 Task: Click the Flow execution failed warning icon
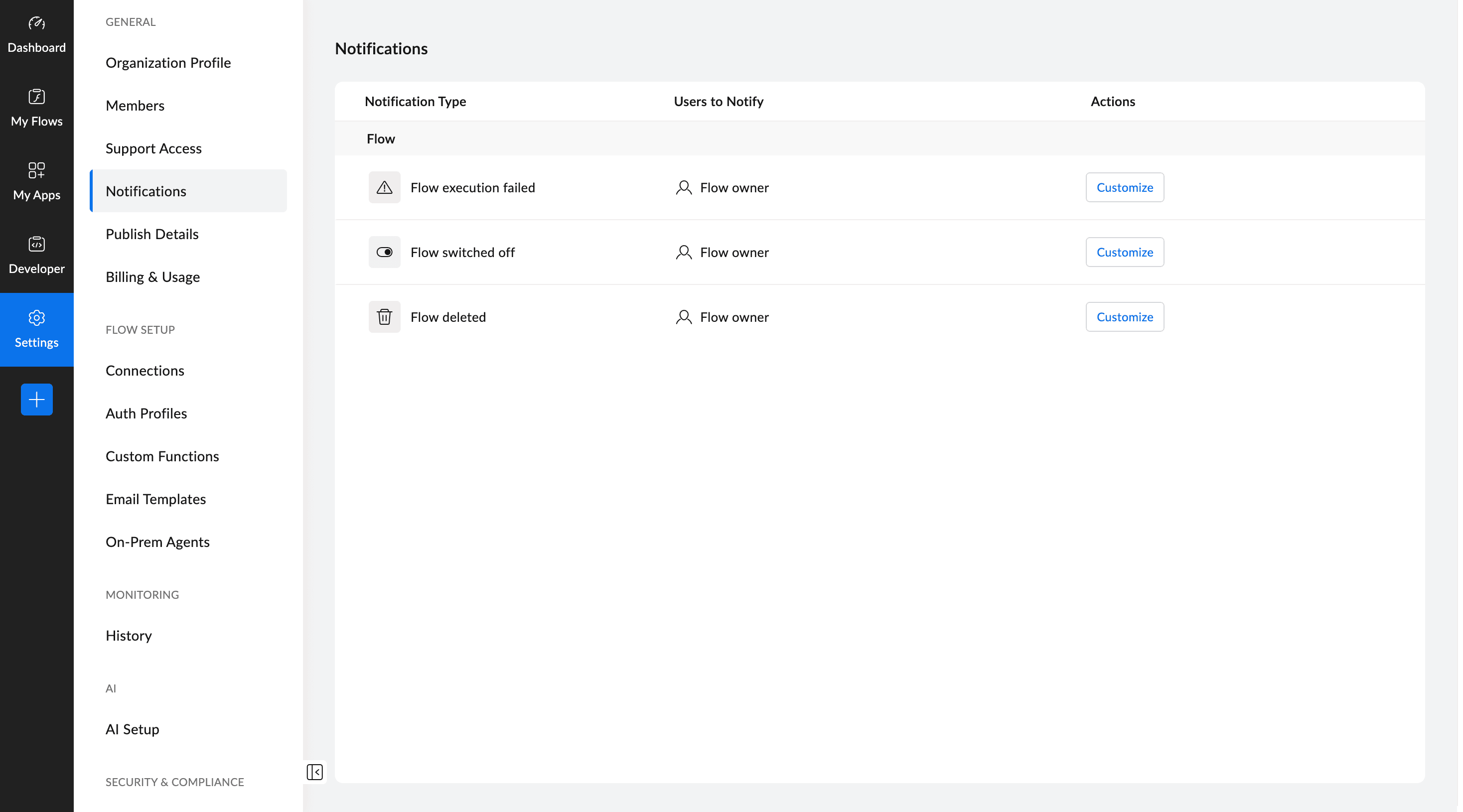click(x=385, y=187)
